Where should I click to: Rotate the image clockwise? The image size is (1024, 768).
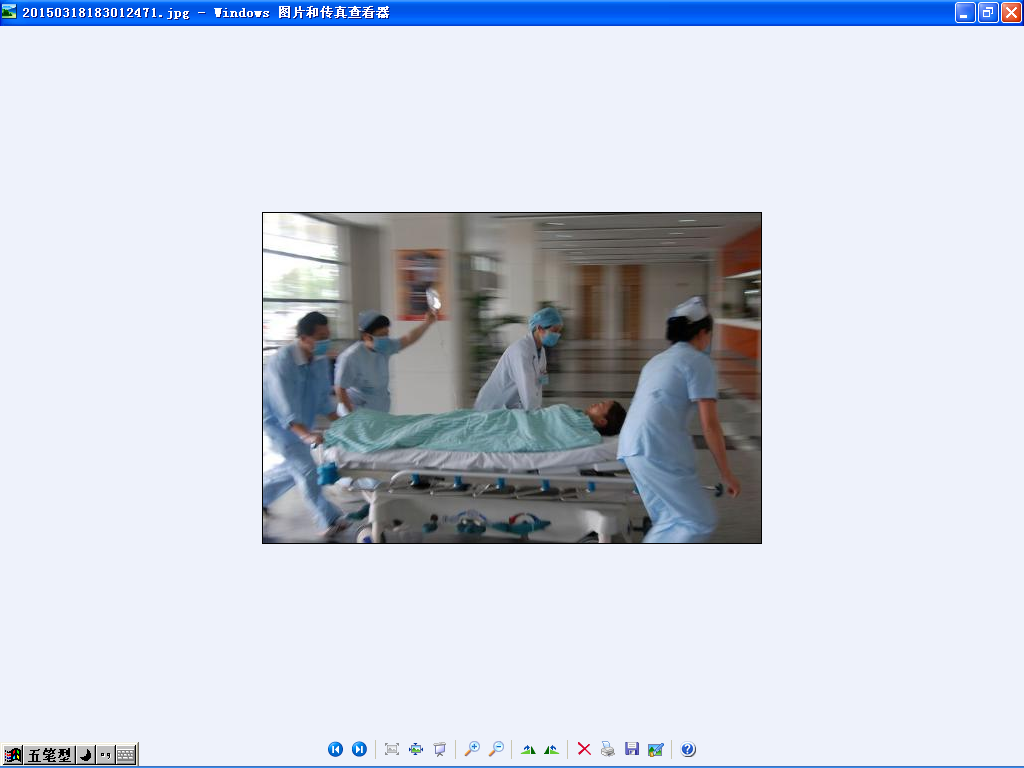point(528,749)
